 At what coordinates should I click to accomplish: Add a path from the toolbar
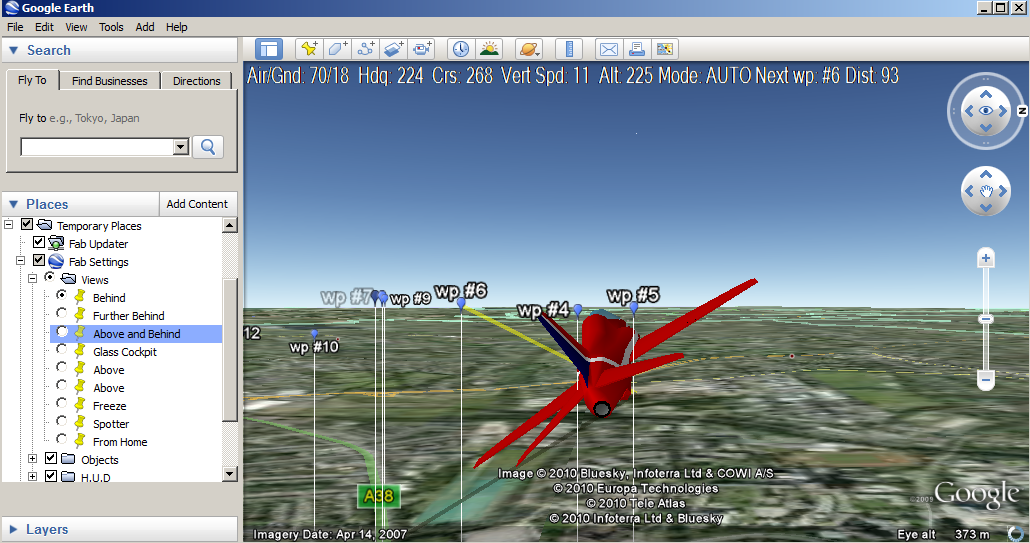[366, 49]
